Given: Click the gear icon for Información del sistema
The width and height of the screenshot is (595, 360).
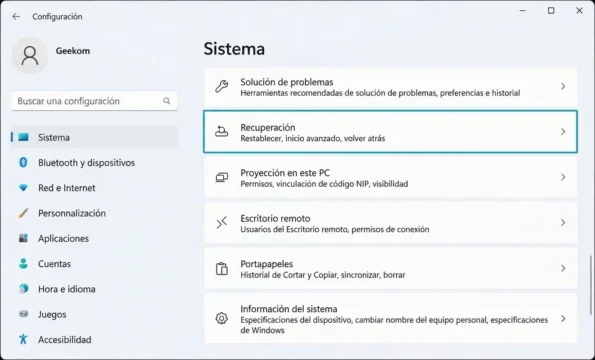Looking at the screenshot, I should pos(222,318).
